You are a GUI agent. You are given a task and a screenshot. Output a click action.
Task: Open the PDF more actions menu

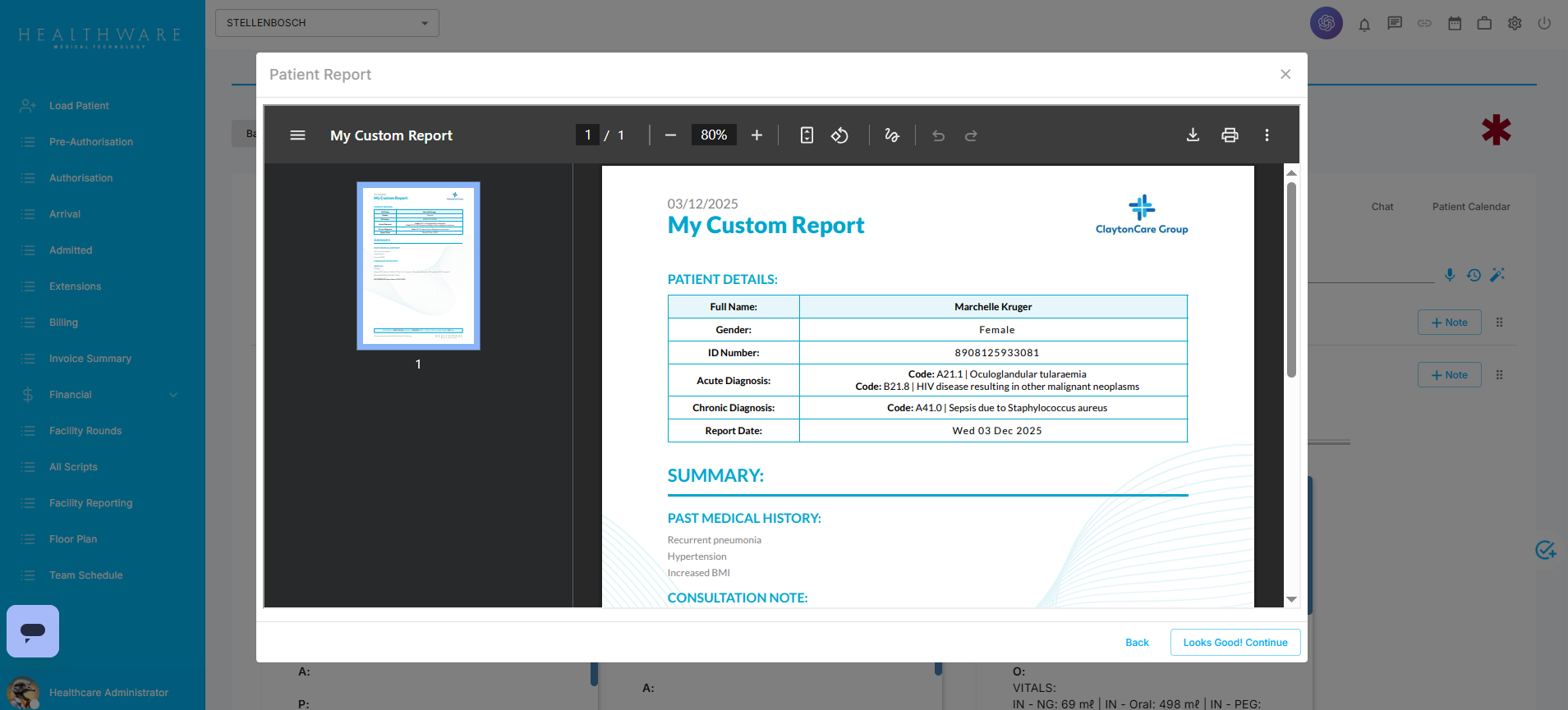coord(1267,135)
